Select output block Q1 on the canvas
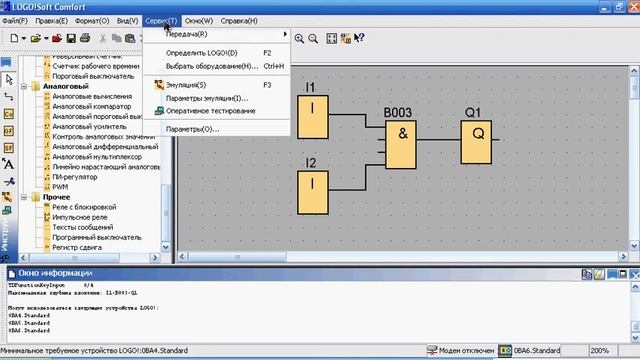The height and width of the screenshot is (360, 640). (x=476, y=142)
